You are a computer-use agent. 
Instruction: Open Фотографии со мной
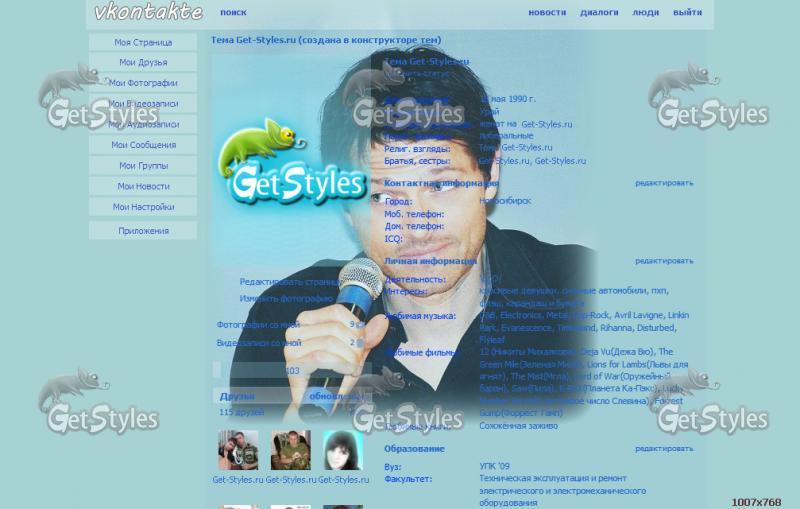click(x=258, y=324)
